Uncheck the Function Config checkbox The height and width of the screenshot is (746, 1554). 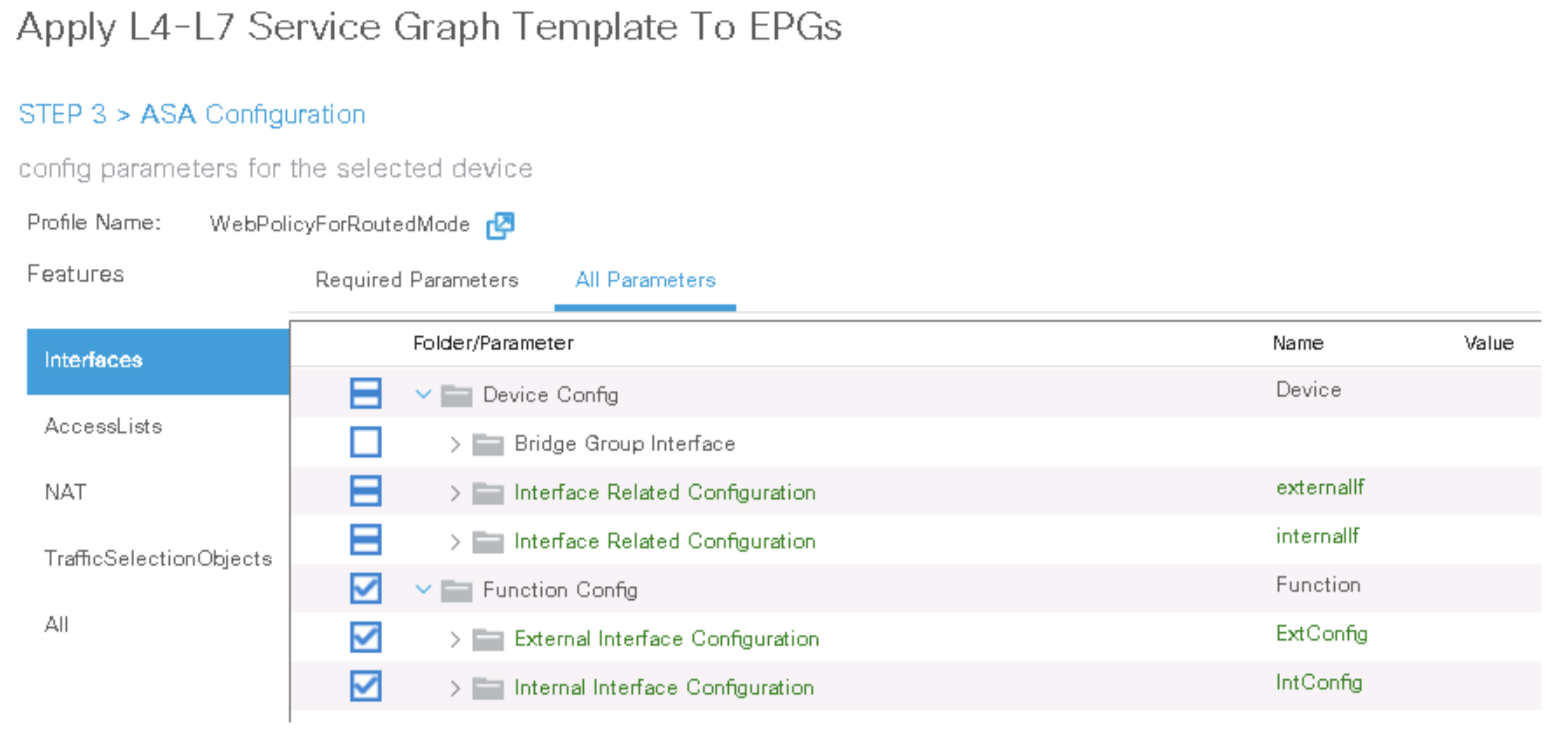366,589
